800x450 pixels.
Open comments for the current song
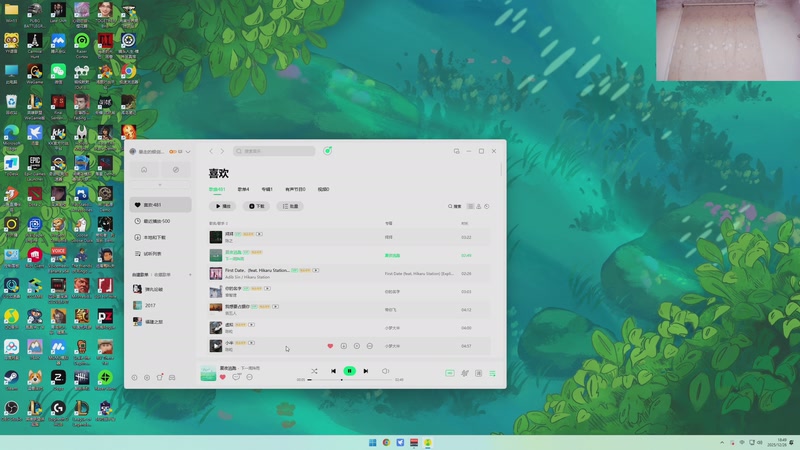236,377
